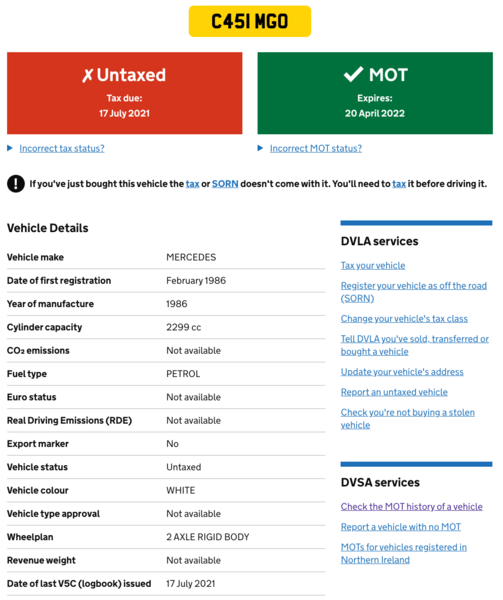Viewport: 503px width, 600px height.
Task: Open the SORN link in warning text
Action: tap(225, 184)
